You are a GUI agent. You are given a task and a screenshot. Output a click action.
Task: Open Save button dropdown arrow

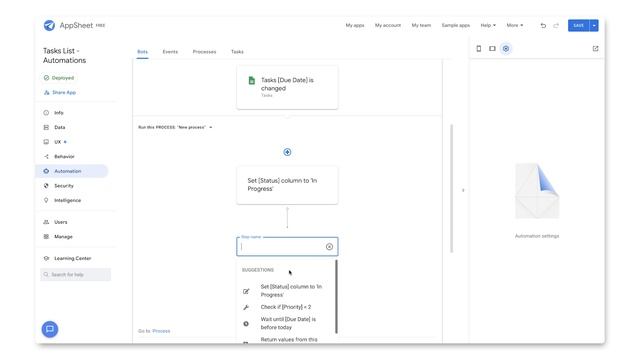(x=594, y=26)
